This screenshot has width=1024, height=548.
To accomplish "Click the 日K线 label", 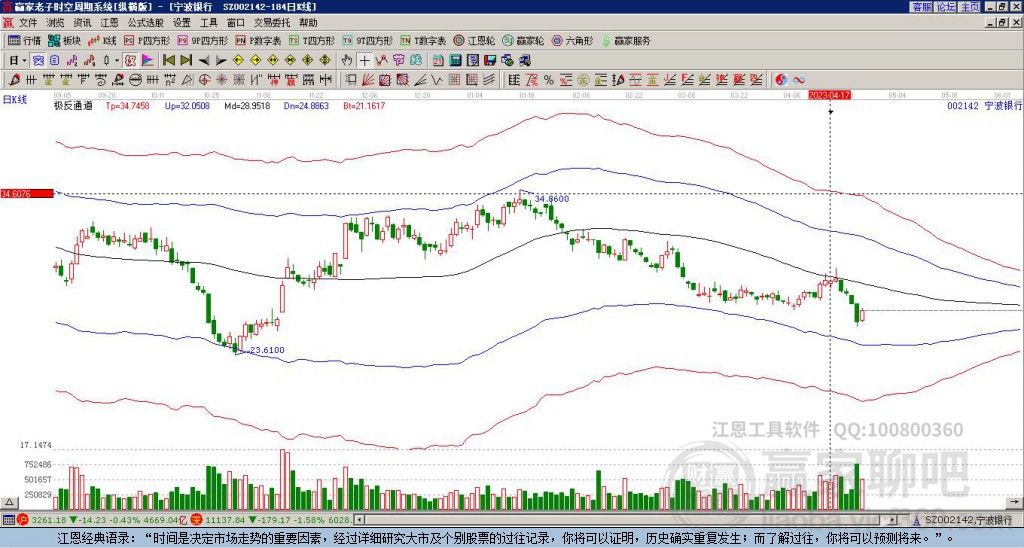I will pos(14,99).
